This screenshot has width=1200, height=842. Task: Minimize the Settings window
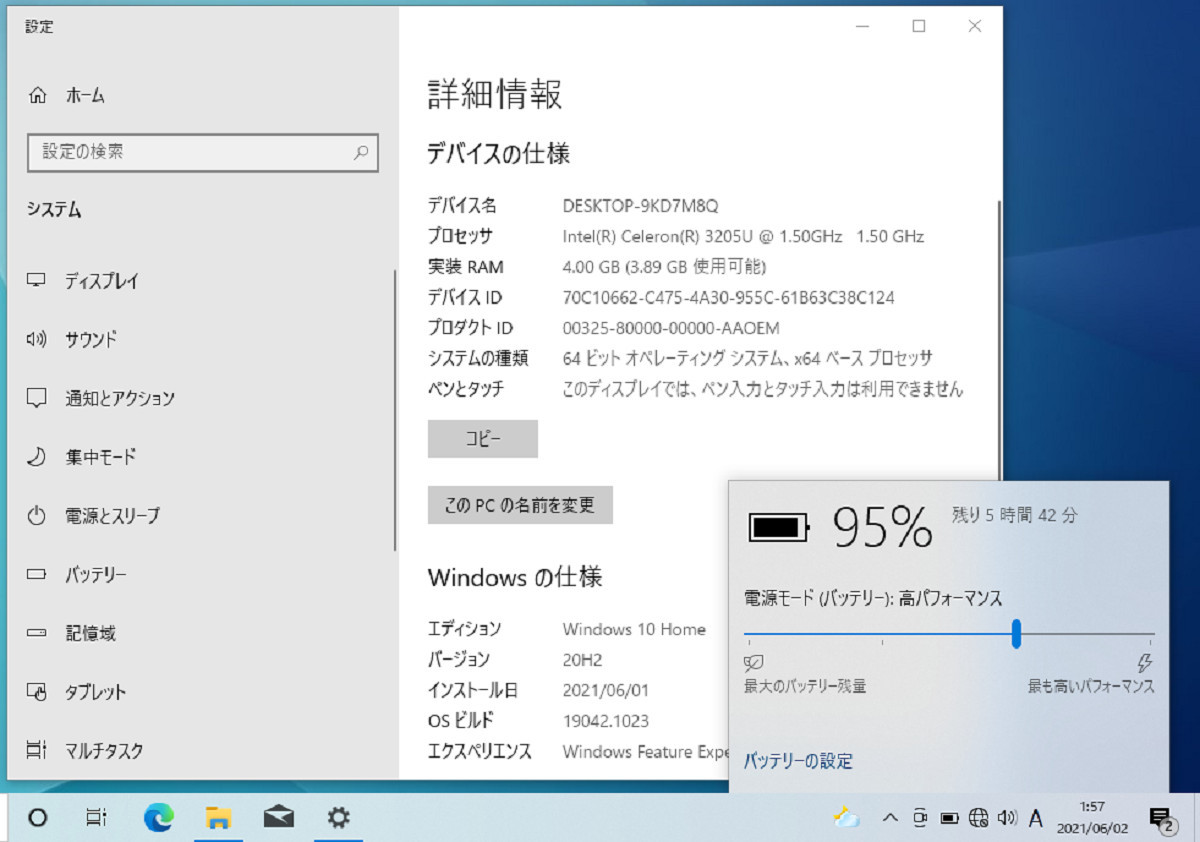(863, 27)
